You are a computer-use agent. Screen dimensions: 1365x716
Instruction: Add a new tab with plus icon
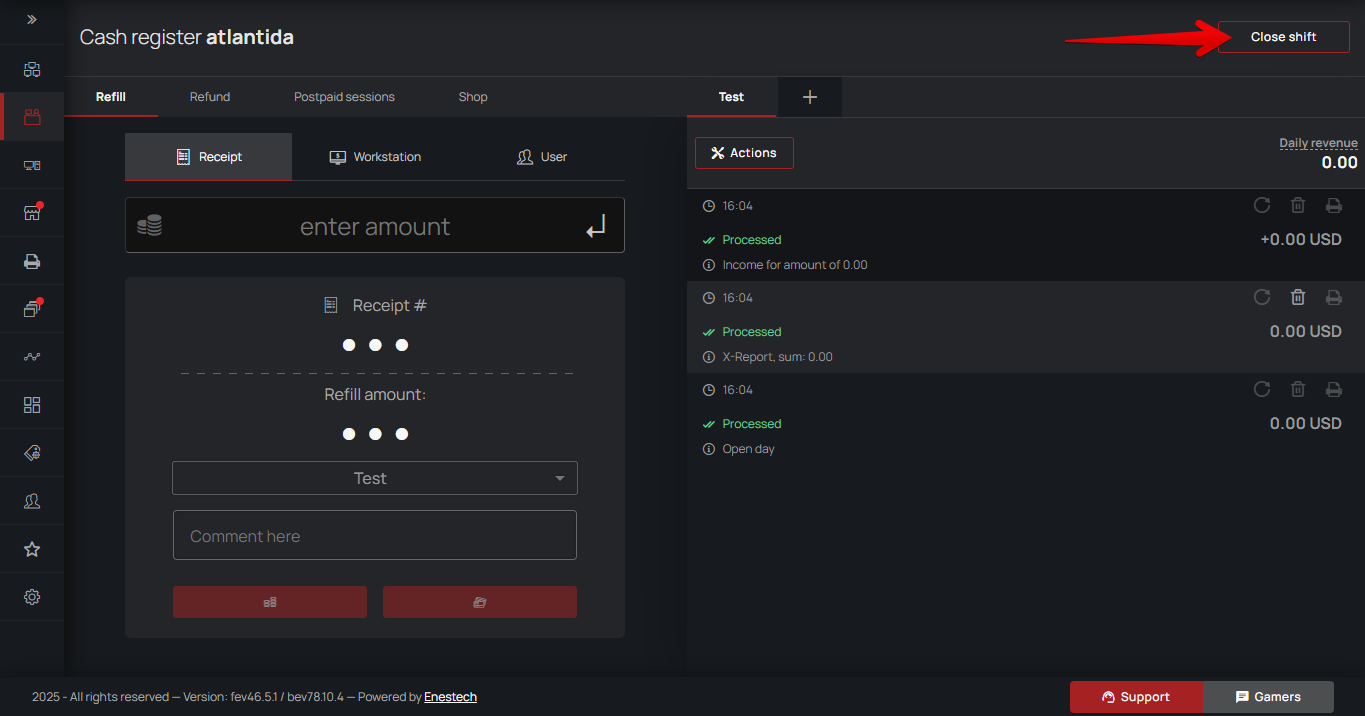tap(810, 97)
